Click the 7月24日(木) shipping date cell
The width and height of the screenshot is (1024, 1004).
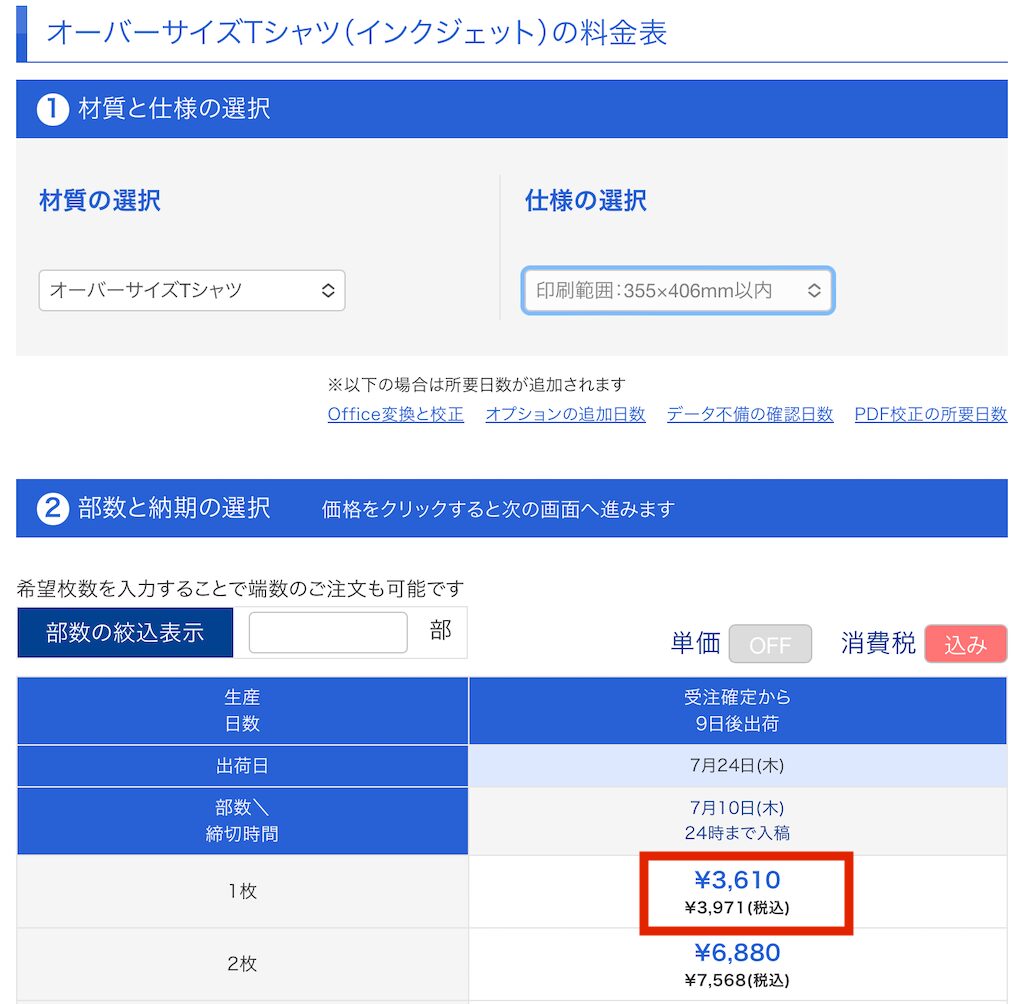pyautogui.click(x=737, y=766)
